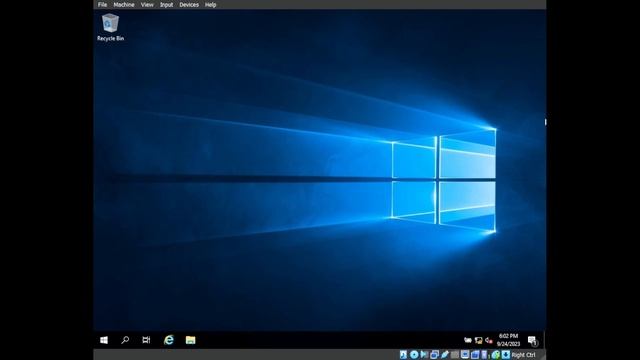
Task: Open the VirtualBox Help menu
Action: (210, 5)
